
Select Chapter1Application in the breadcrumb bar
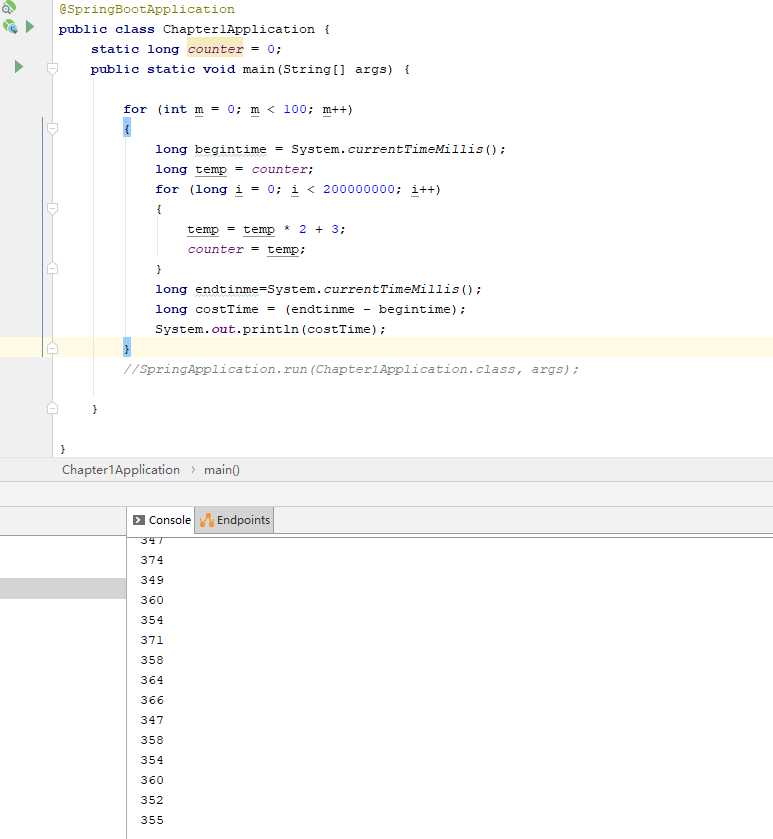121,470
